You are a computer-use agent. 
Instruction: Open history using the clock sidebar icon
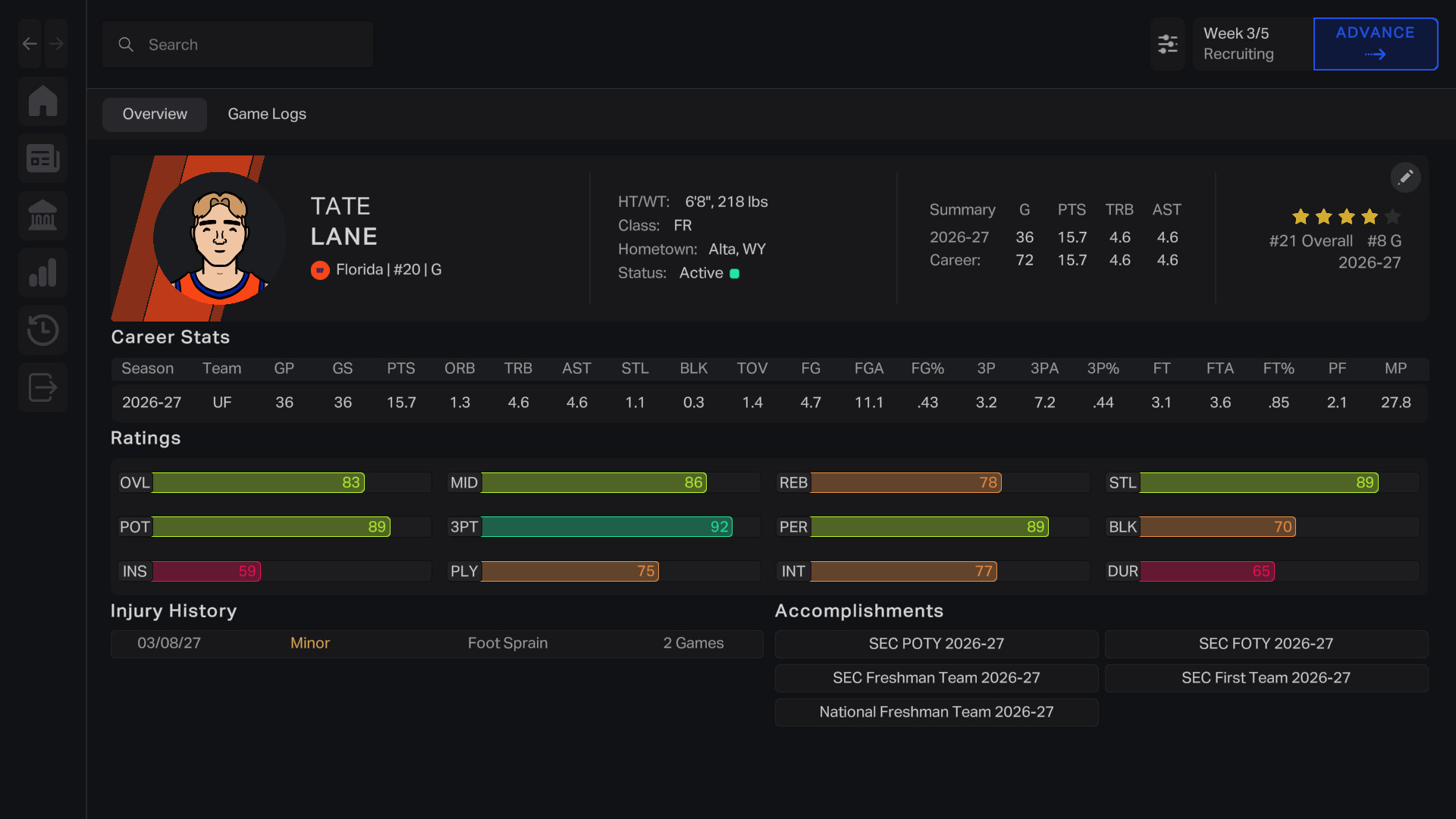(42, 330)
